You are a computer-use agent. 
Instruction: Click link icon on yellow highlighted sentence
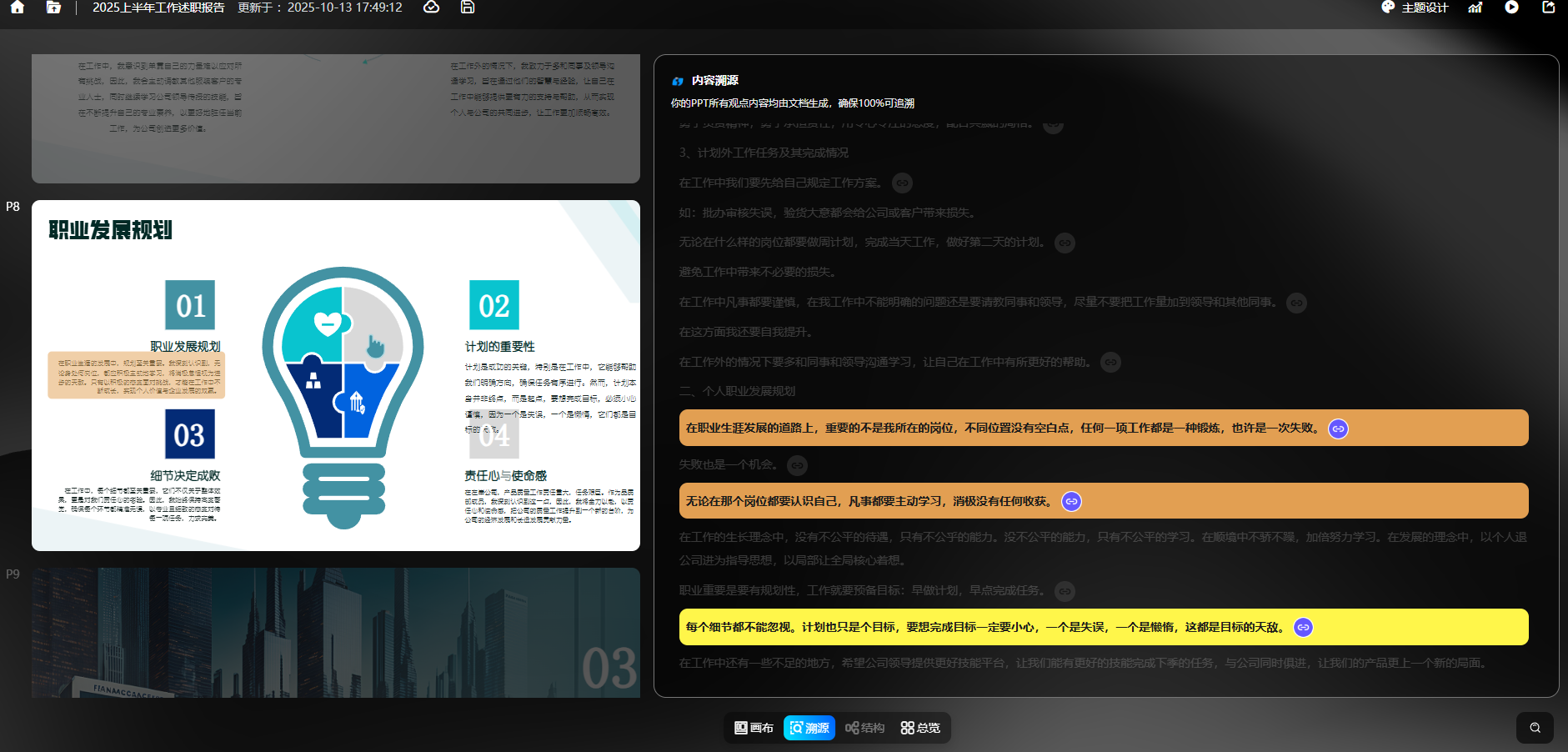tap(1303, 628)
